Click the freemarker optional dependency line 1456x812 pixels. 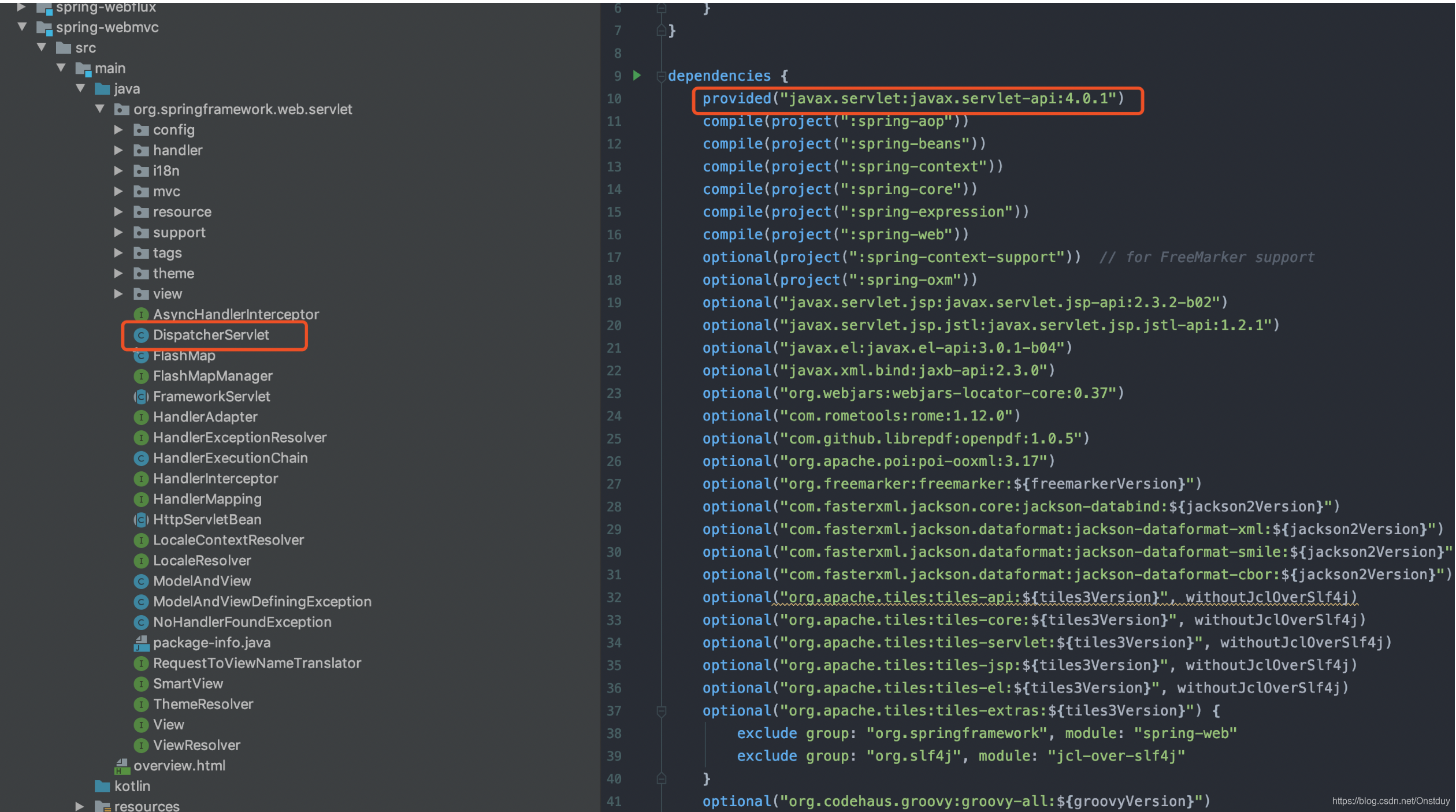tap(952, 483)
